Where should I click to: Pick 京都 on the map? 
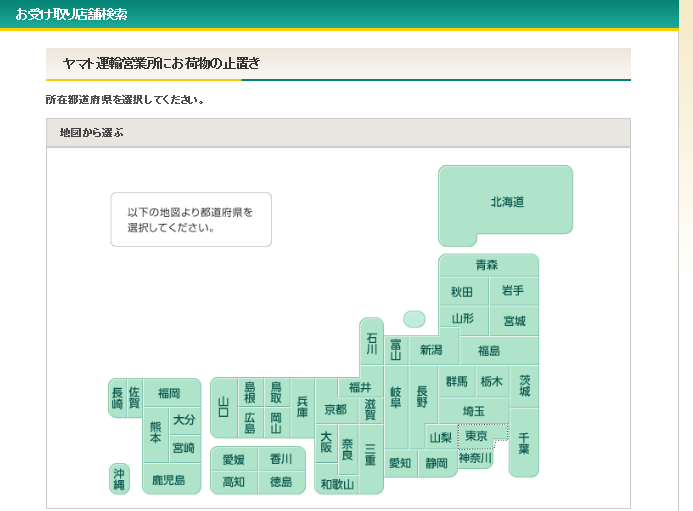[x=335, y=410]
